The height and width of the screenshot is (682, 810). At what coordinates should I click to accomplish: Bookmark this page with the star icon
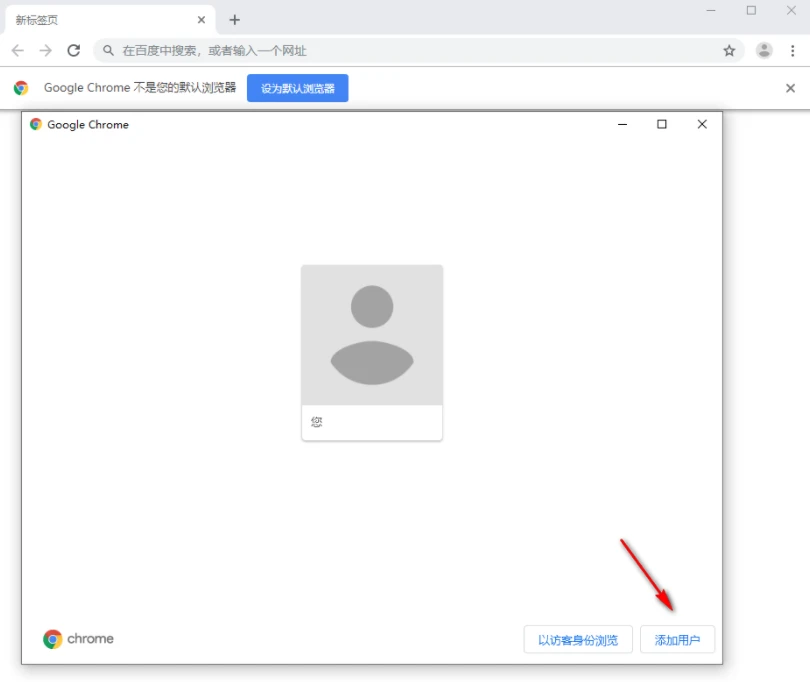[729, 51]
